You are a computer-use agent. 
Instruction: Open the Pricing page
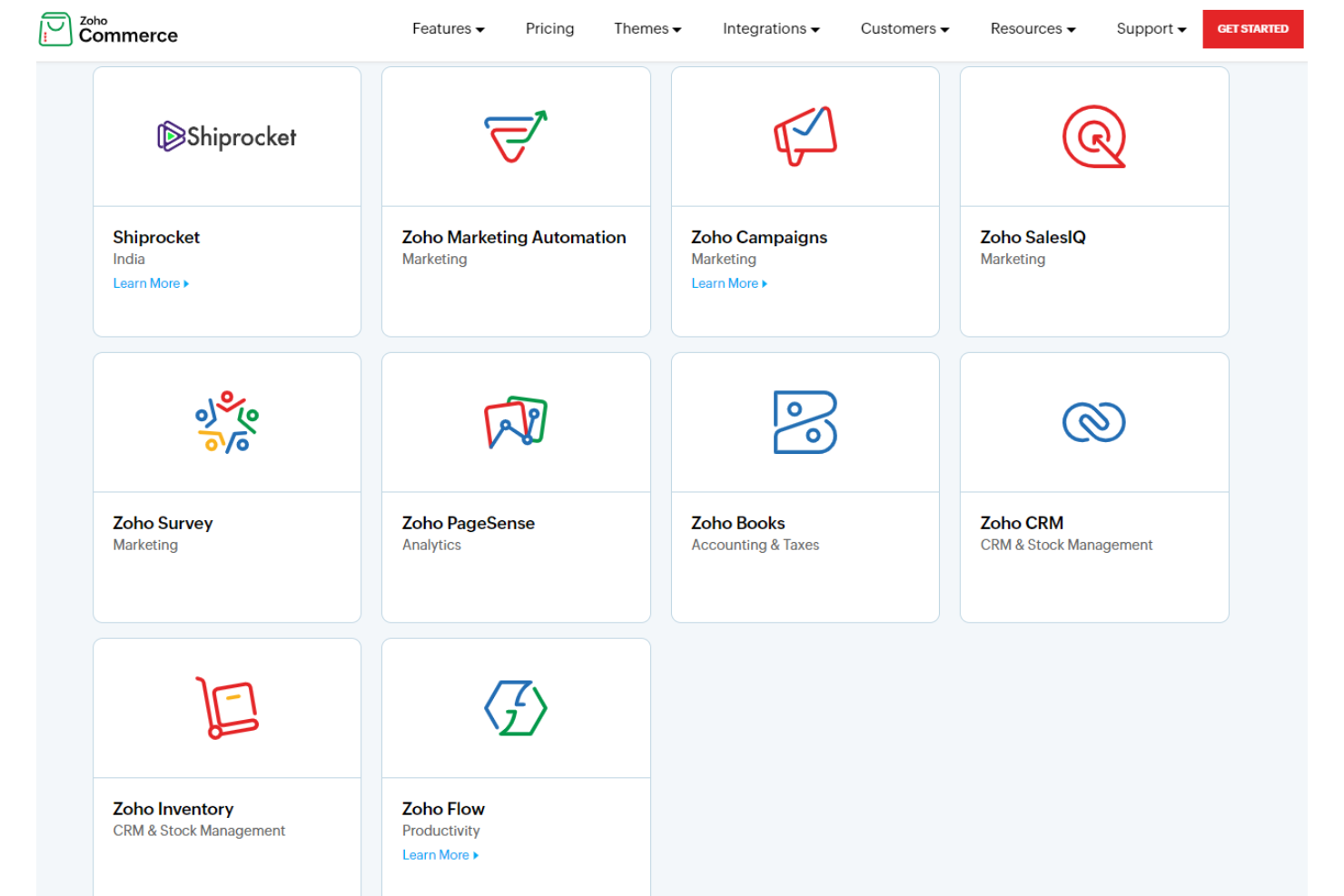549,28
